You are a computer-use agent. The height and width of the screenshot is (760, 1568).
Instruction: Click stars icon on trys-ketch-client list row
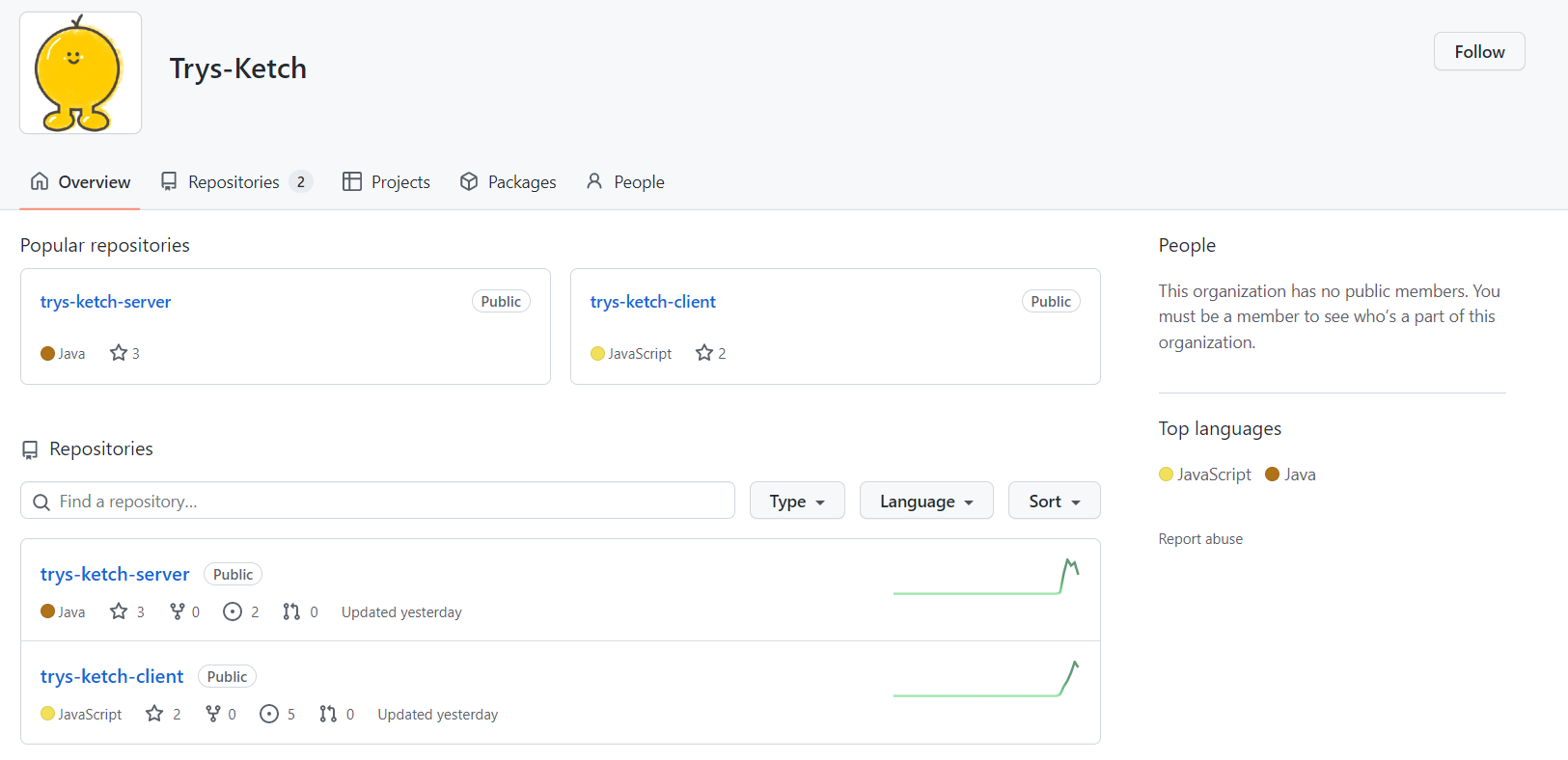(154, 714)
